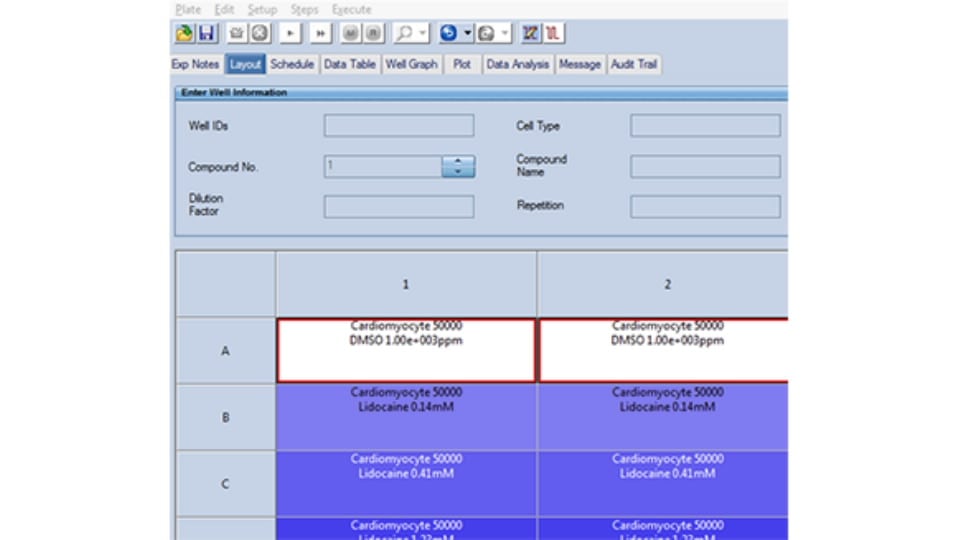Viewport: 960px width, 540px height.
Task: Switch to the Schedule tab
Action: 292,64
